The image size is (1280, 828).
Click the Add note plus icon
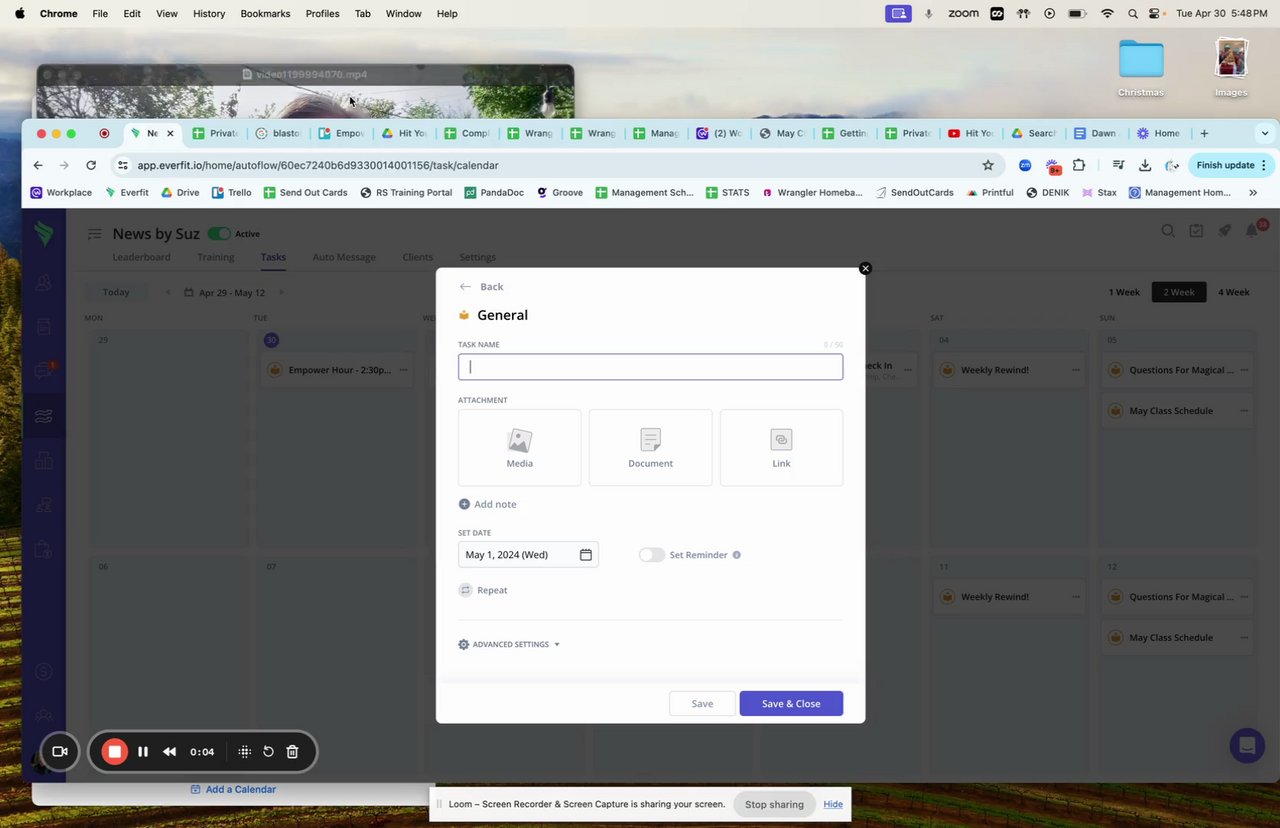click(x=464, y=504)
